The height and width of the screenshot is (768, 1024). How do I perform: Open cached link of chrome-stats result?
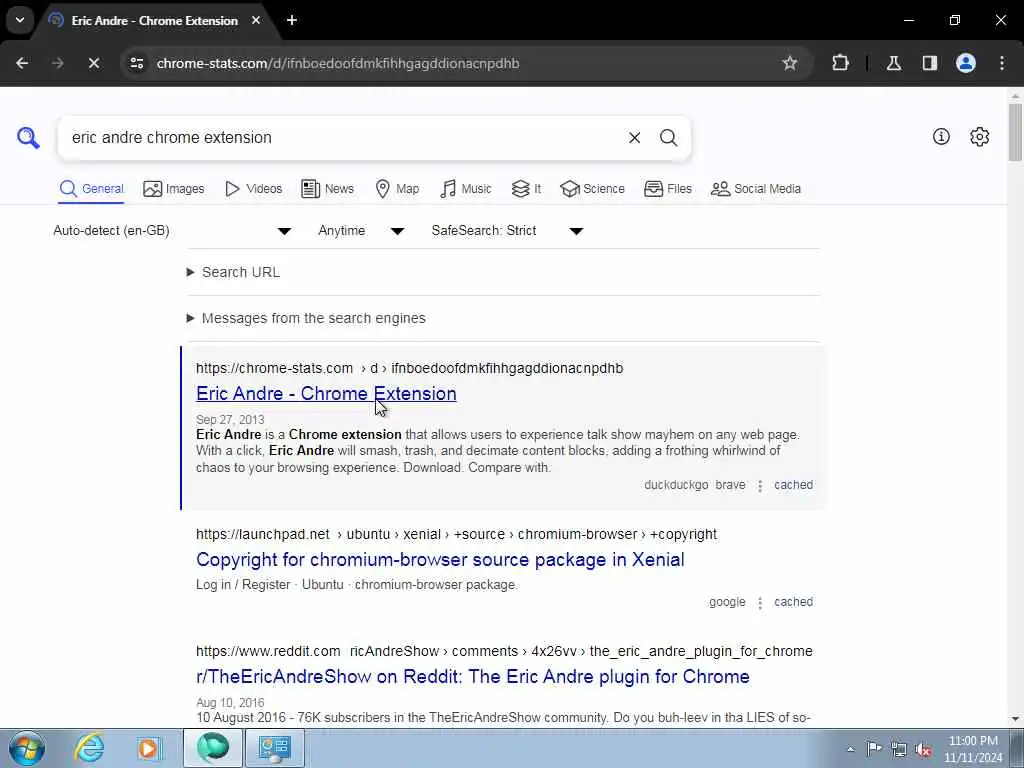[x=793, y=485]
